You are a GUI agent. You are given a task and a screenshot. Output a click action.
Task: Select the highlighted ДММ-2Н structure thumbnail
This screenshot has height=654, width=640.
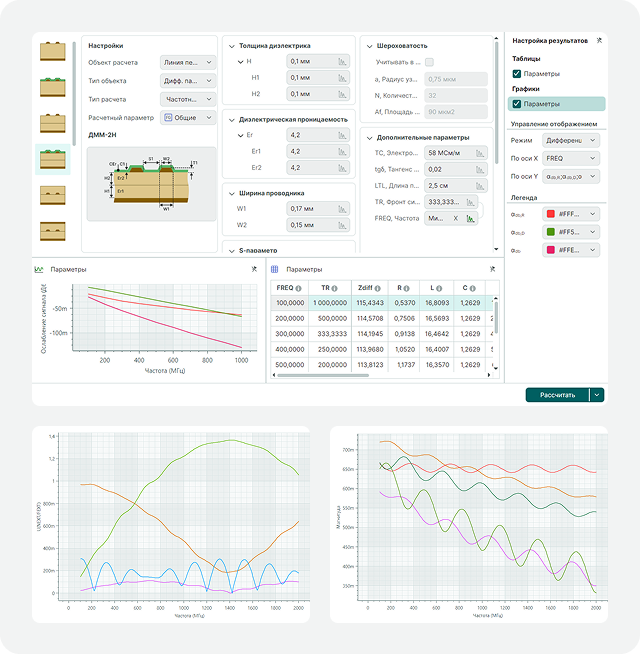click(x=53, y=159)
